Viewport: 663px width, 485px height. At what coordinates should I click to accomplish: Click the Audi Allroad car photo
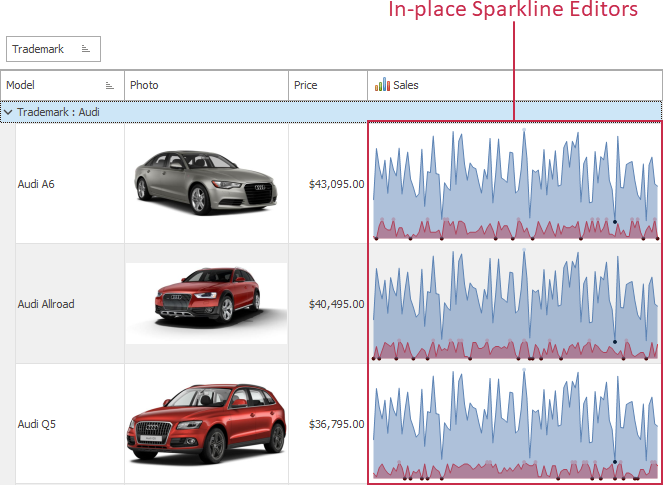click(206, 304)
